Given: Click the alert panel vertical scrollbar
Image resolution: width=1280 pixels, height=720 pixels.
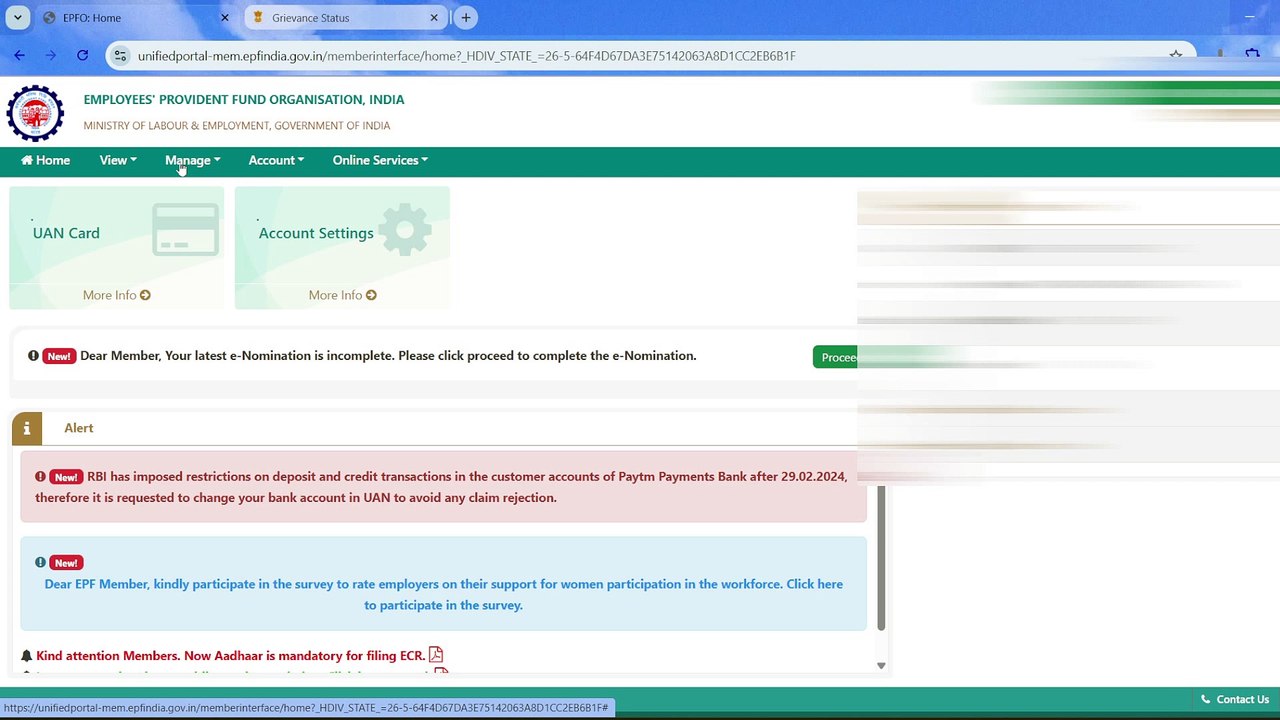Looking at the screenshot, I should (881, 558).
